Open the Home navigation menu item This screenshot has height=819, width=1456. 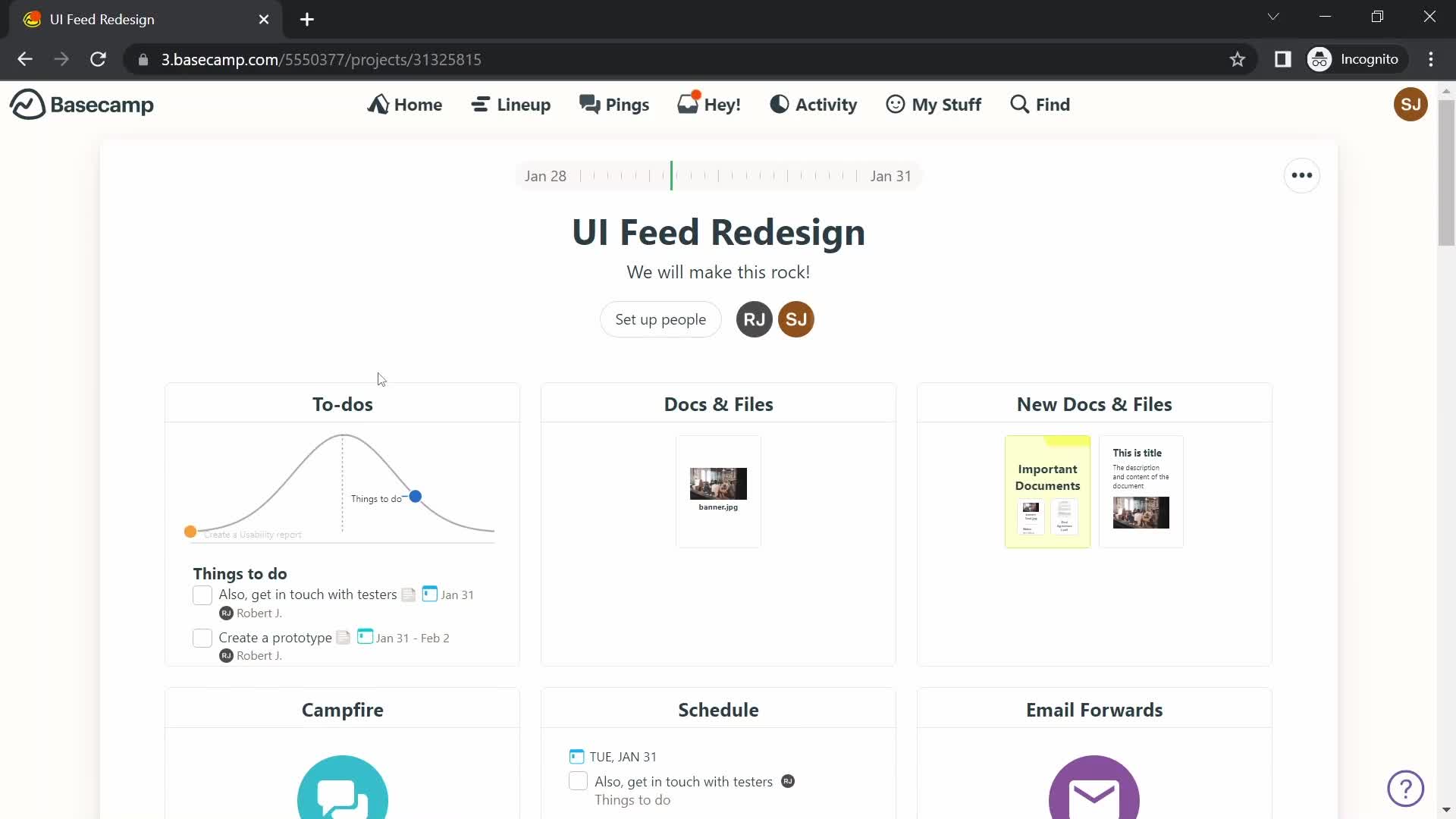[405, 104]
